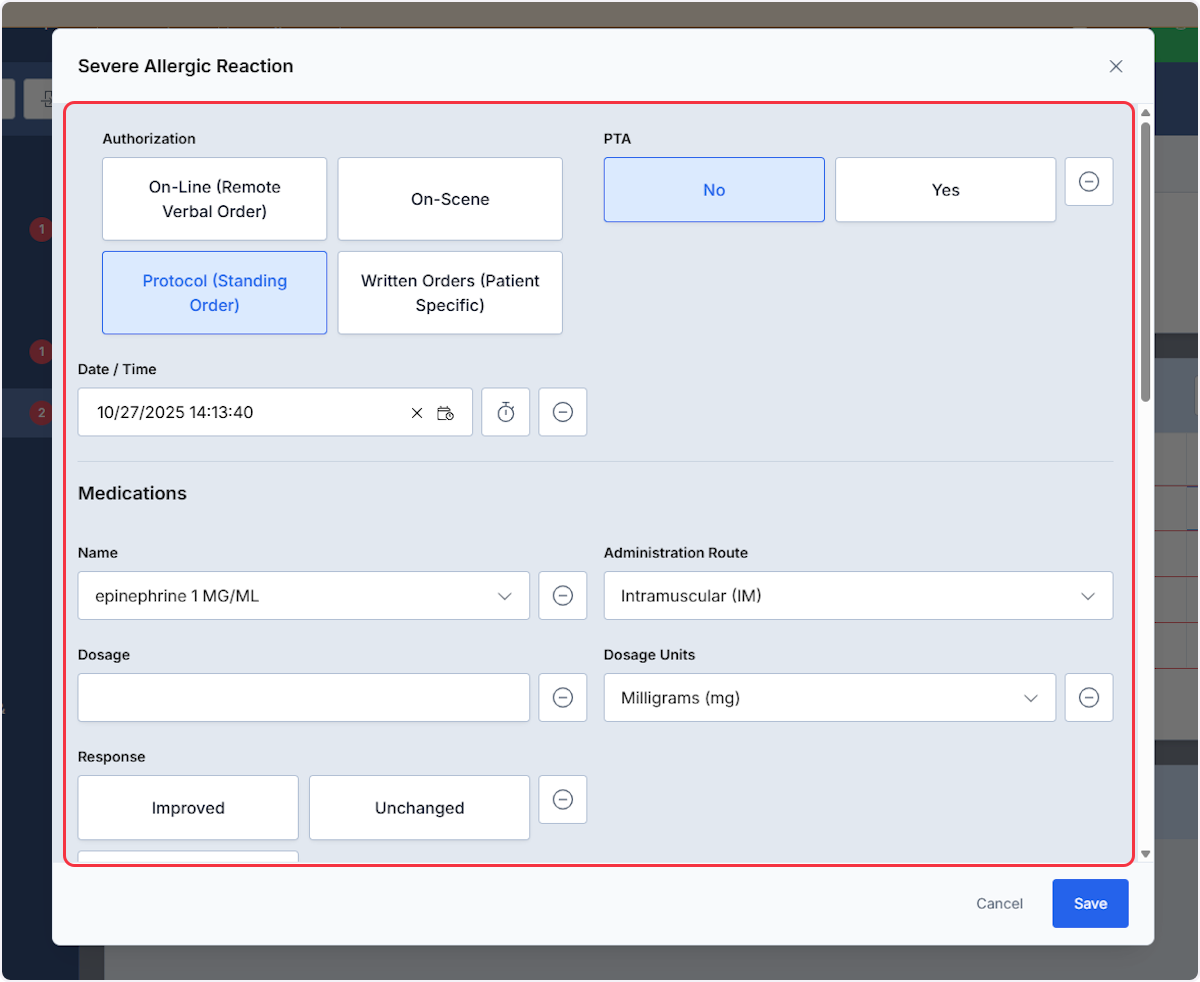Screen dimensions: 1200x982
Task: Click minus icon beside Dosage field
Action: (563, 698)
